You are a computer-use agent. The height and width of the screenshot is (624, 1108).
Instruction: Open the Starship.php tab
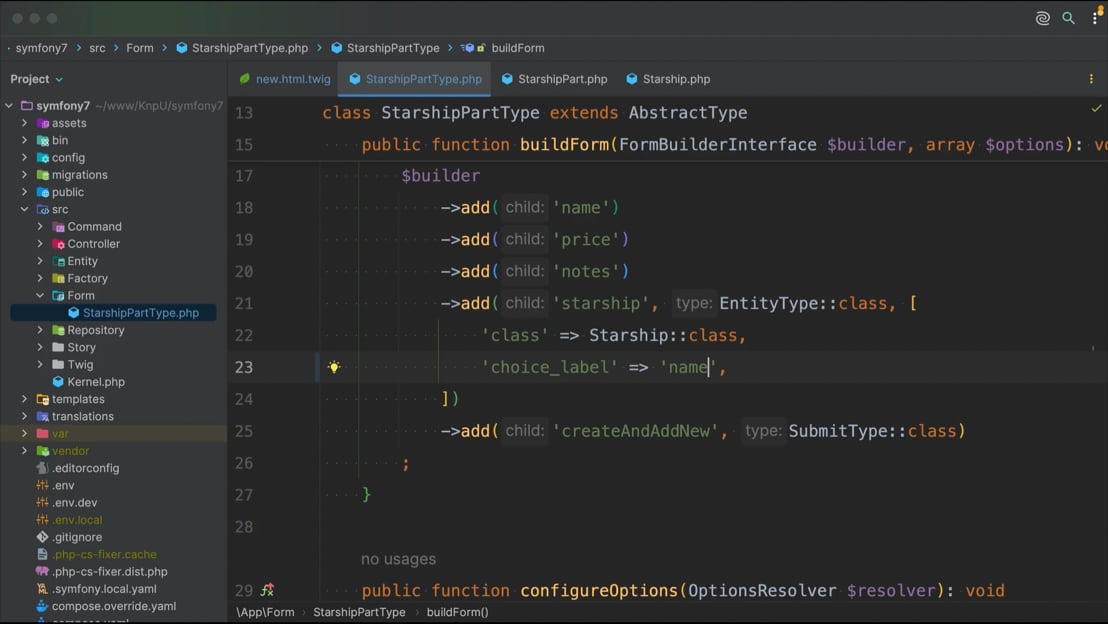pyautogui.click(x=668, y=79)
